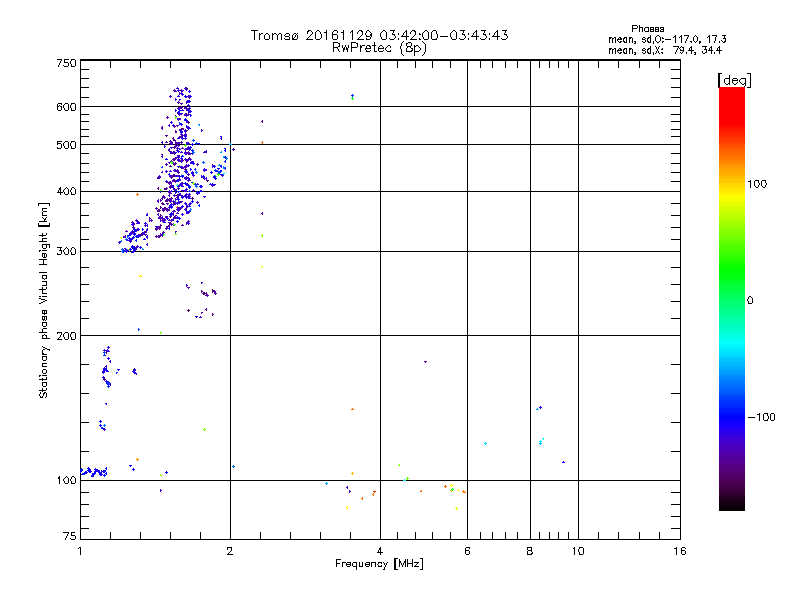Image resolution: width=800 pixels, height=600 pixels.
Task: Click the colorbar tick label '0'
Action: (x=750, y=301)
